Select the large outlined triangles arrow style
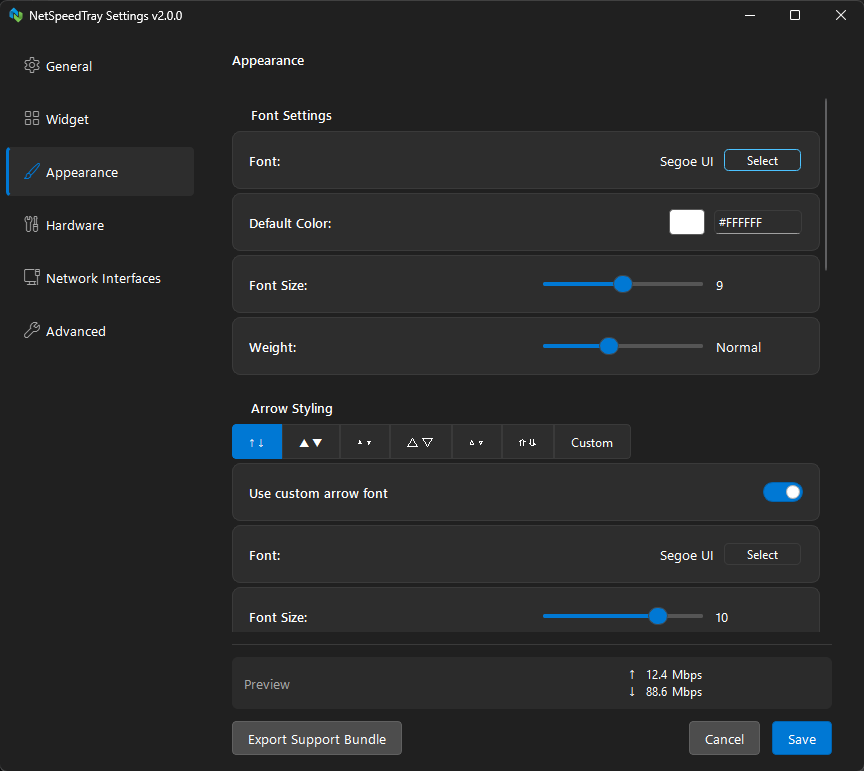 click(420, 442)
